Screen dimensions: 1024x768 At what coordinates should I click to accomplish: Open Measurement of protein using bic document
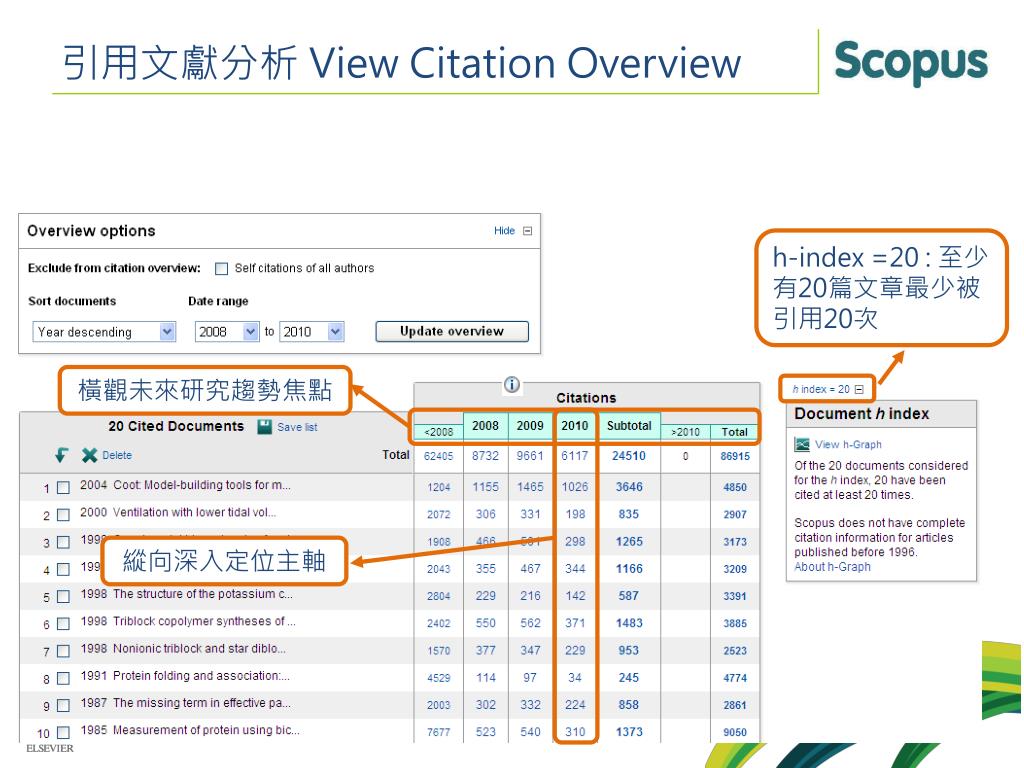[x=206, y=730]
